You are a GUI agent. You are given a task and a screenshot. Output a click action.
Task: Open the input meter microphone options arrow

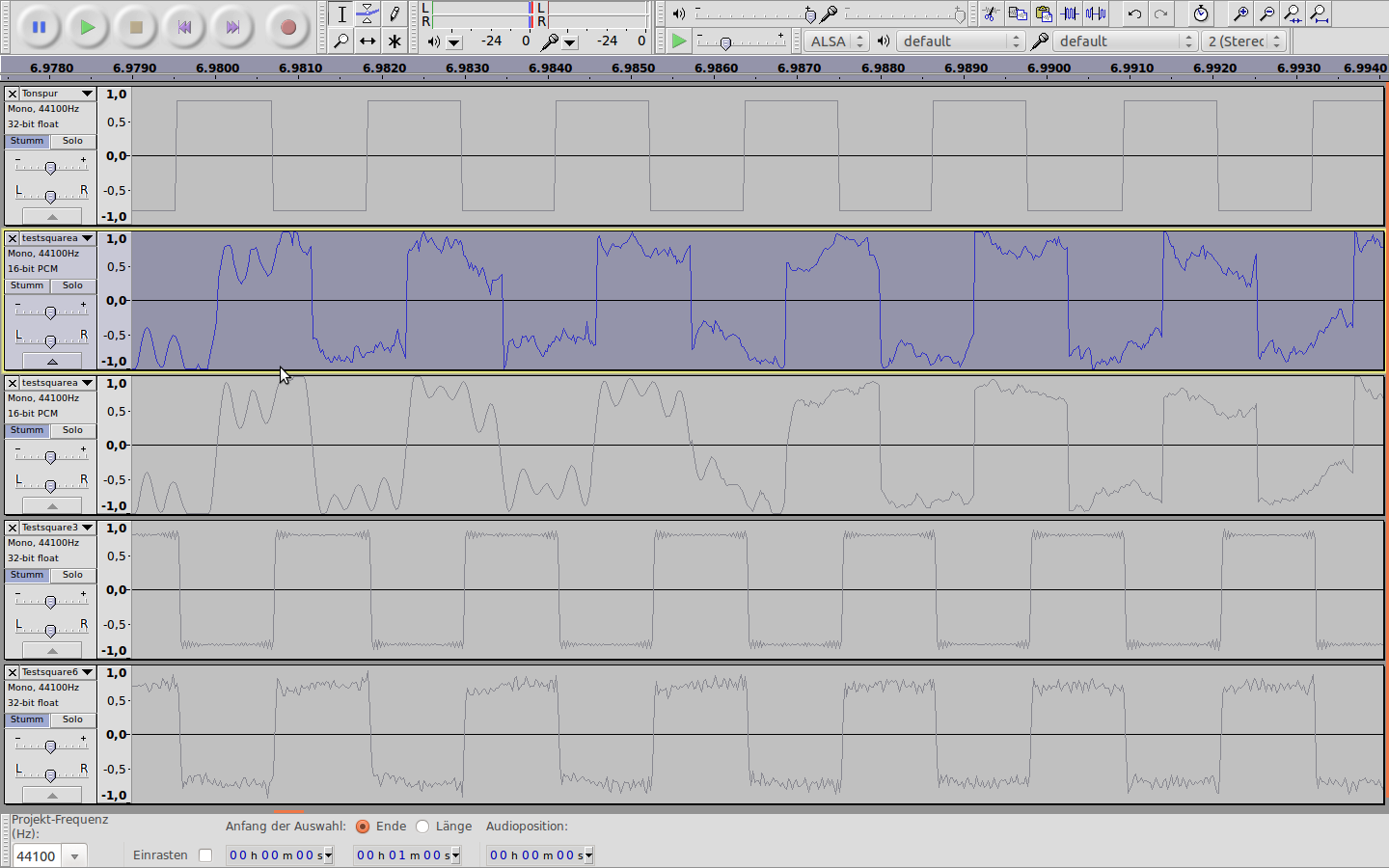570,41
